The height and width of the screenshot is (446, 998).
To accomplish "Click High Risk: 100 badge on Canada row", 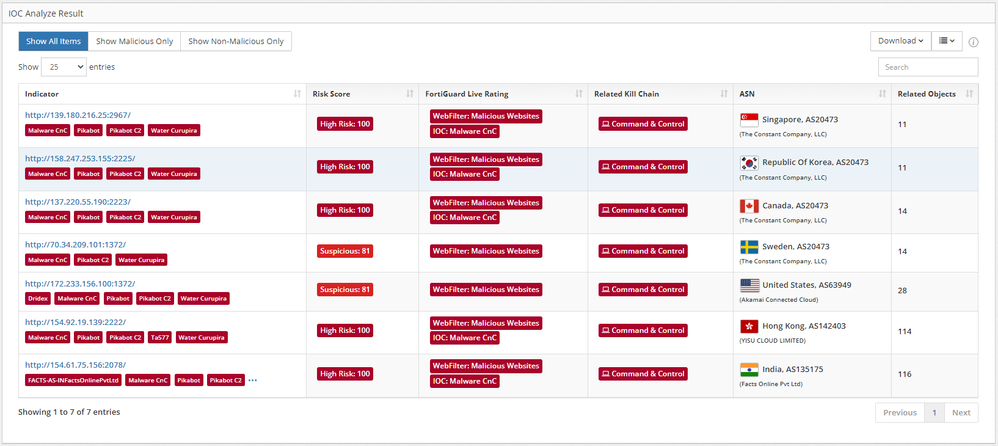I will [345, 211].
